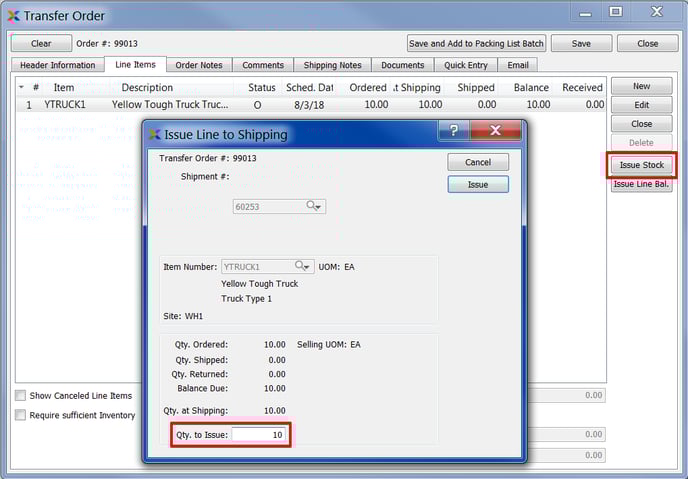Click the Issue Stock button
This screenshot has width=688, height=479.
[641, 165]
